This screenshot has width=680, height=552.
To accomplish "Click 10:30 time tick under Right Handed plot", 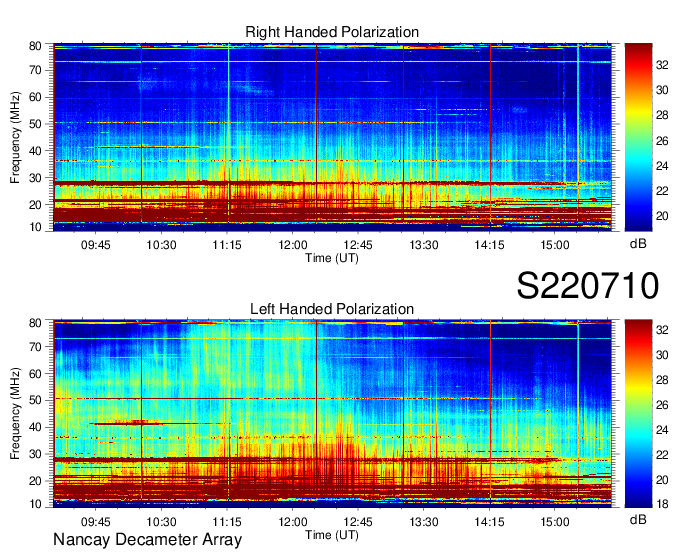I will [x=161, y=245].
